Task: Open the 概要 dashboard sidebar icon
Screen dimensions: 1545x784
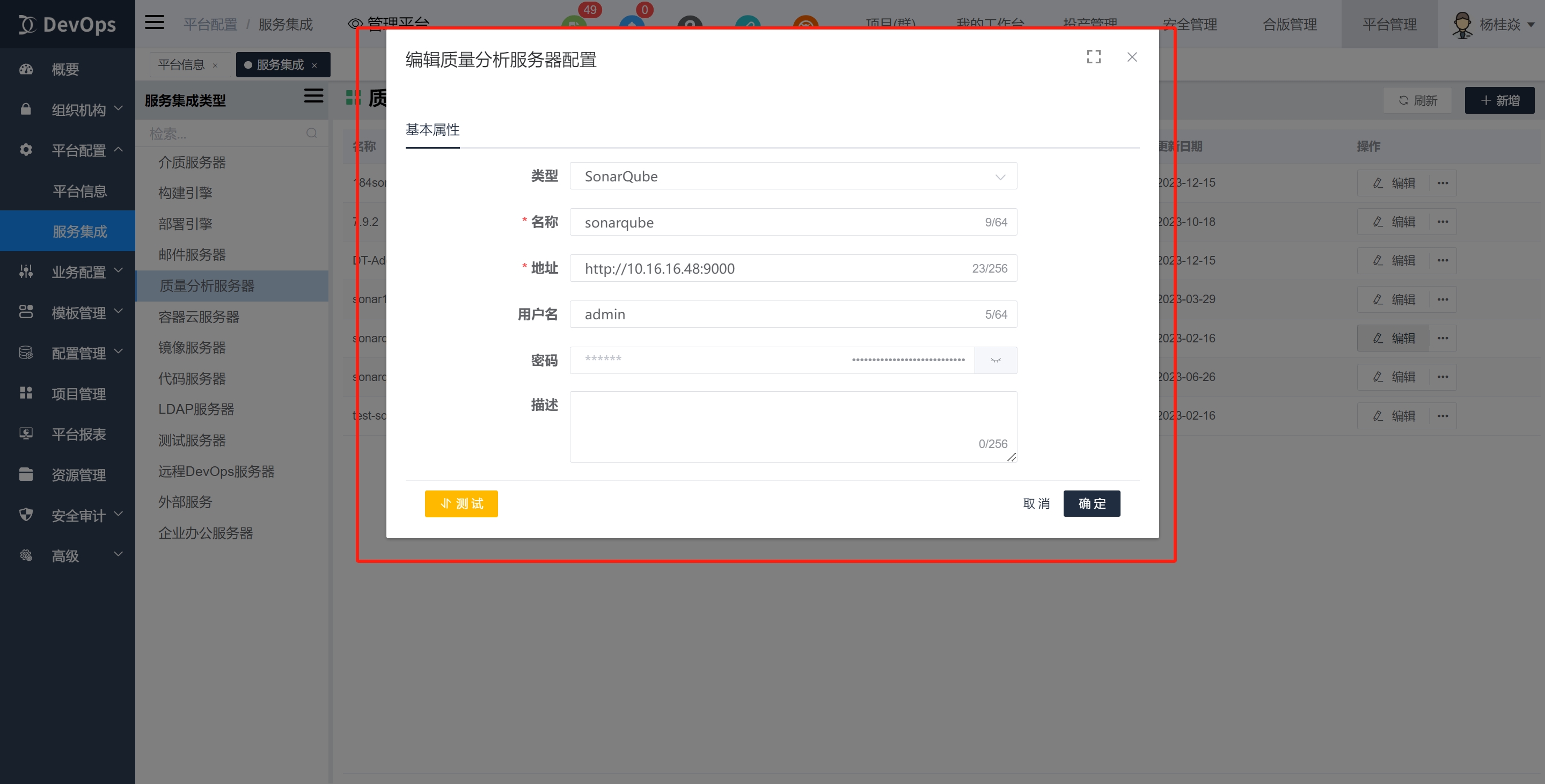Action: click(26, 69)
